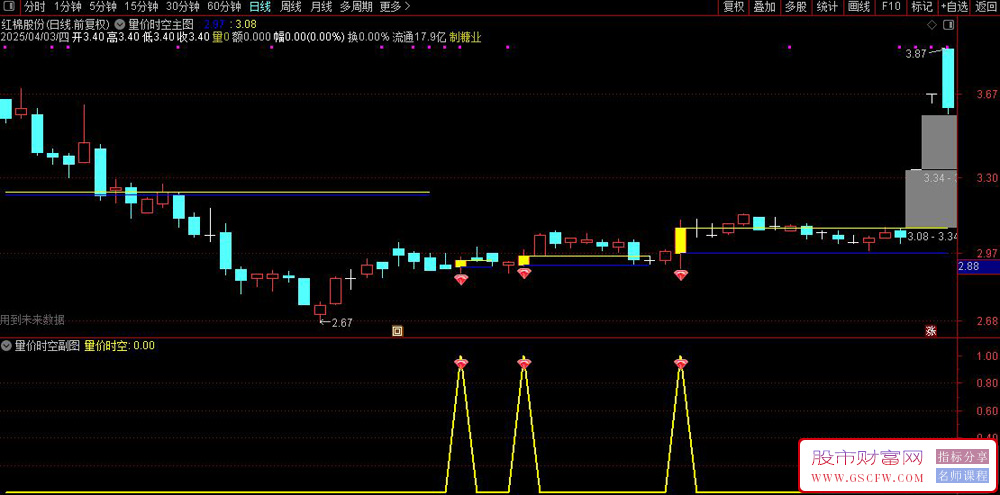Viewport: 1000px width, 495px height.
Task: Click the stock title 红棉股份(日线.前复权)
Action: (55, 25)
